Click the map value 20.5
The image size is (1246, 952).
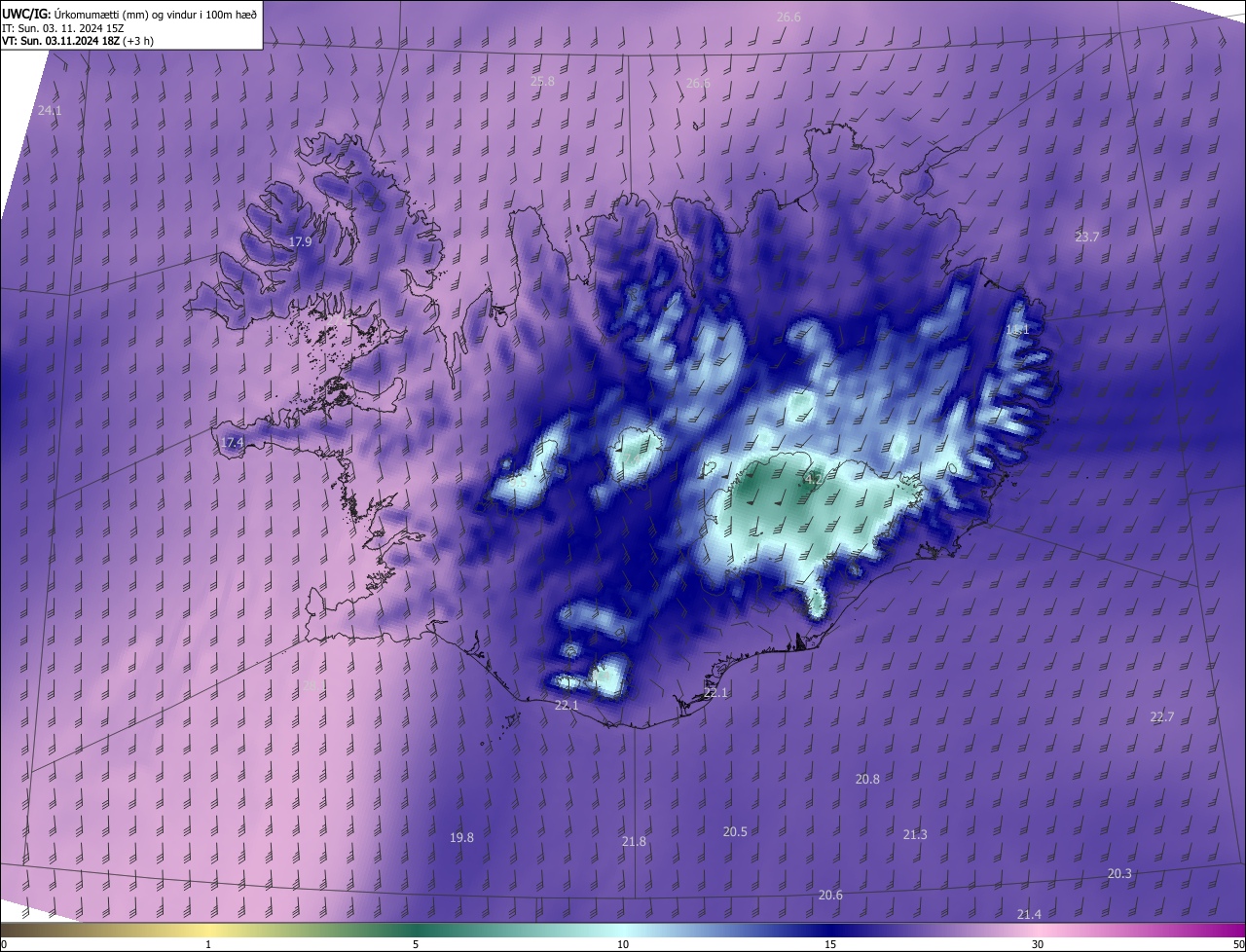[735, 832]
